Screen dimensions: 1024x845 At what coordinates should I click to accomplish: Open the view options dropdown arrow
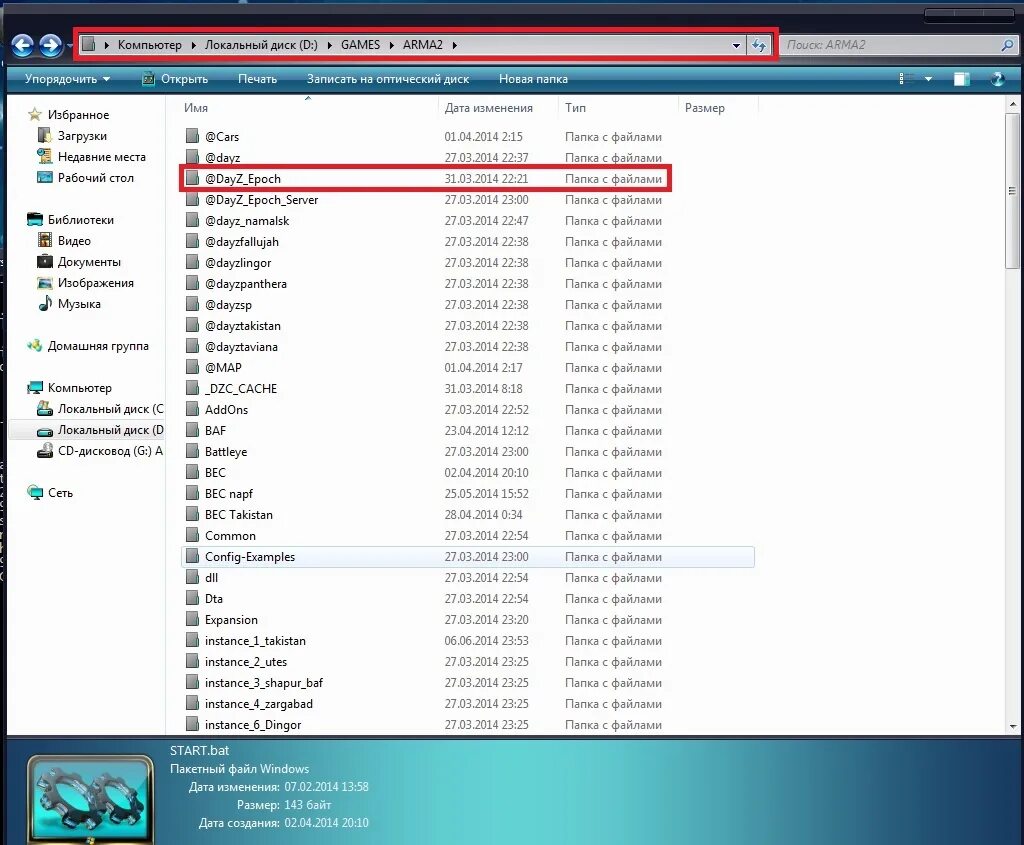click(x=928, y=79)
